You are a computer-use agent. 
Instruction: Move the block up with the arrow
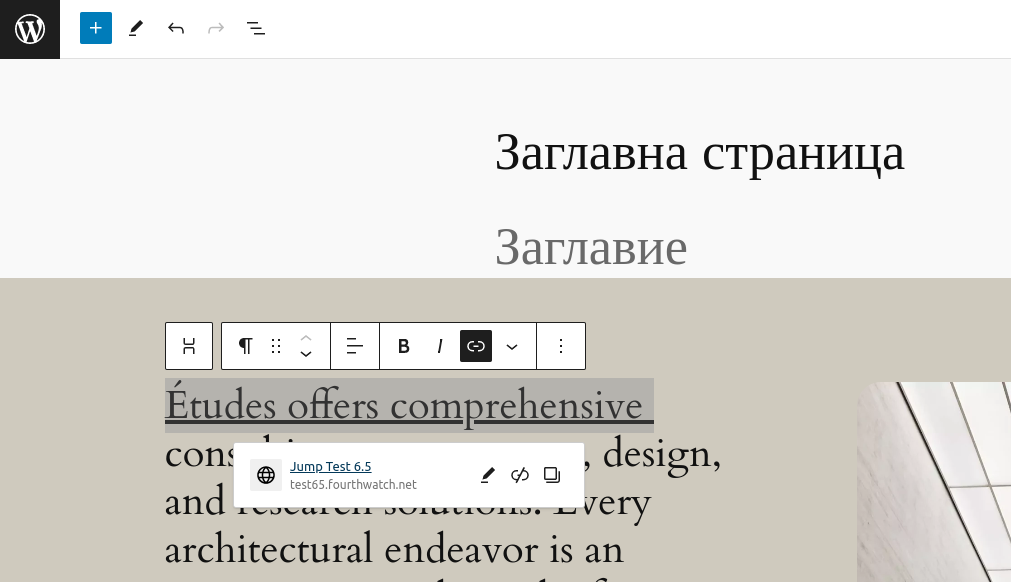306,337
